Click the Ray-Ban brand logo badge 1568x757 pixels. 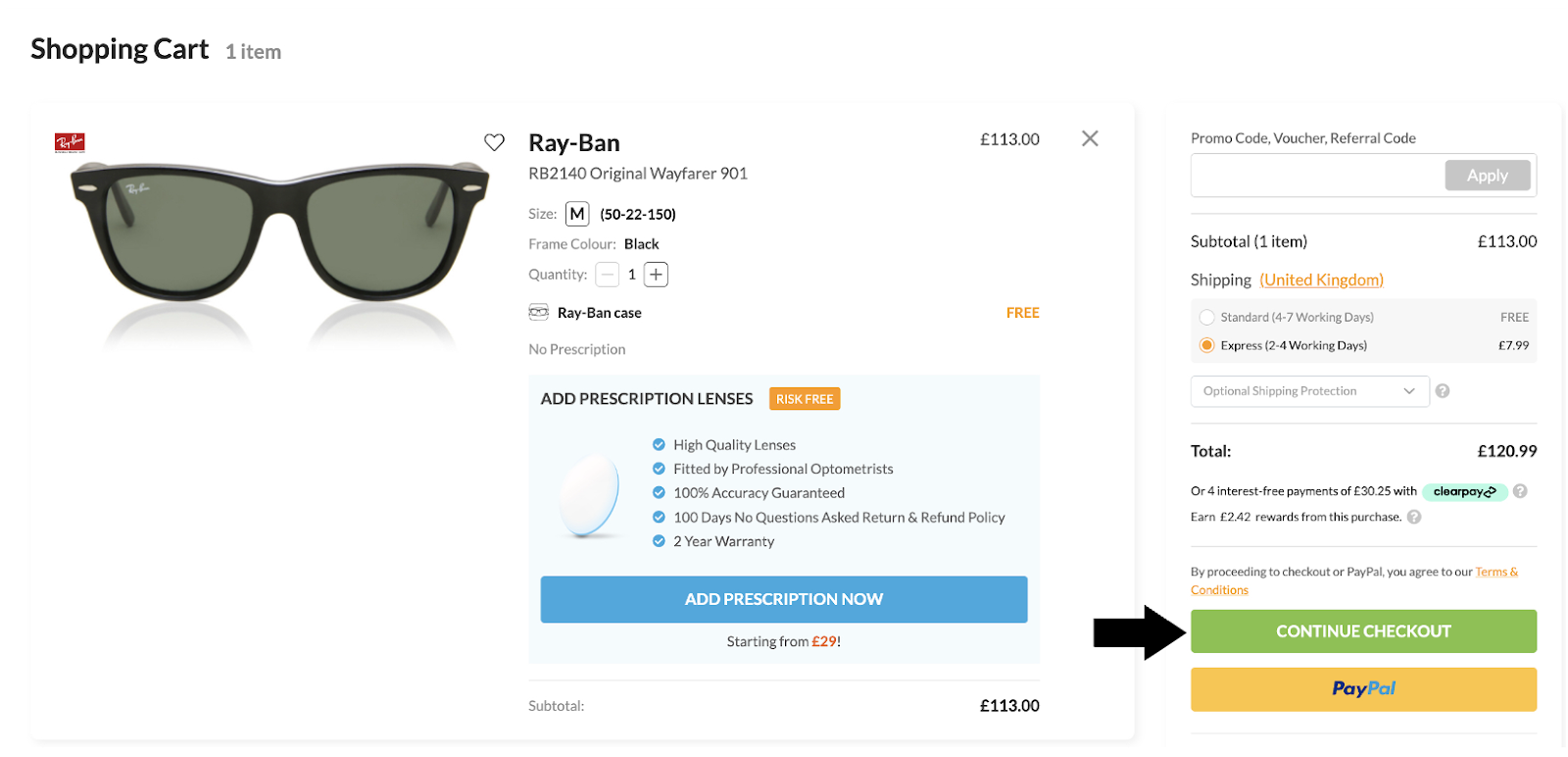click(x=70, y=142)
